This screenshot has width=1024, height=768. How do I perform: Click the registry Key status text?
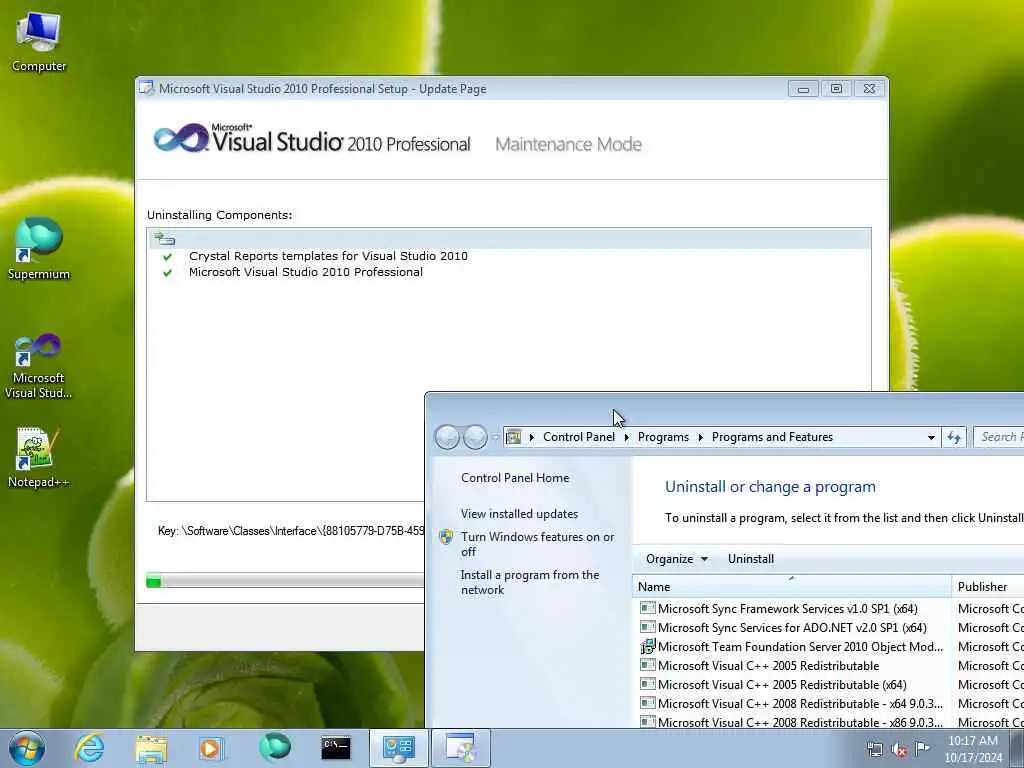[x=291, y=531]
